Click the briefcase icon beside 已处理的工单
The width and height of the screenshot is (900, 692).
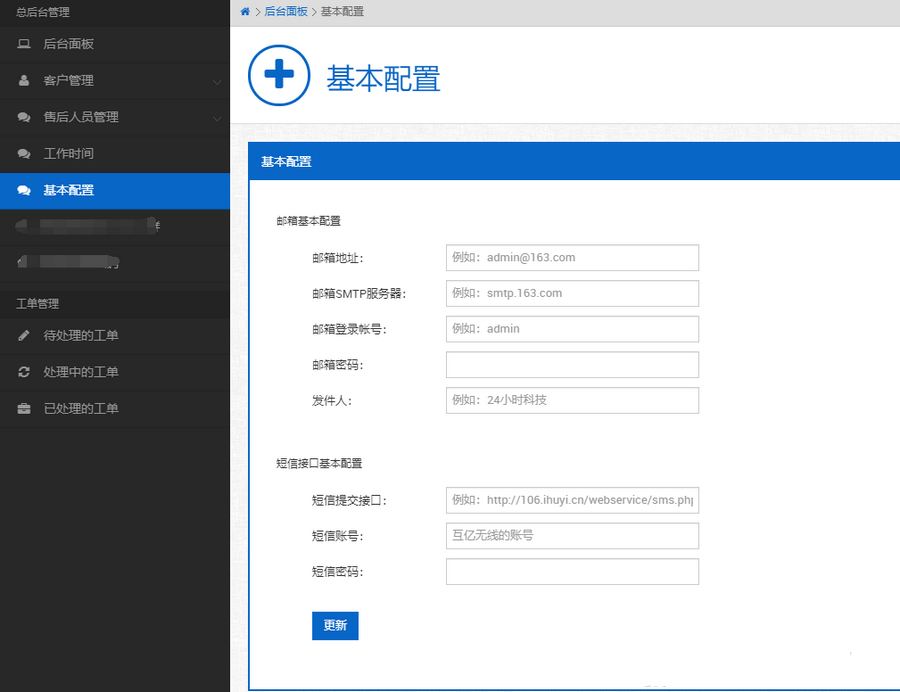click(22, 408)
